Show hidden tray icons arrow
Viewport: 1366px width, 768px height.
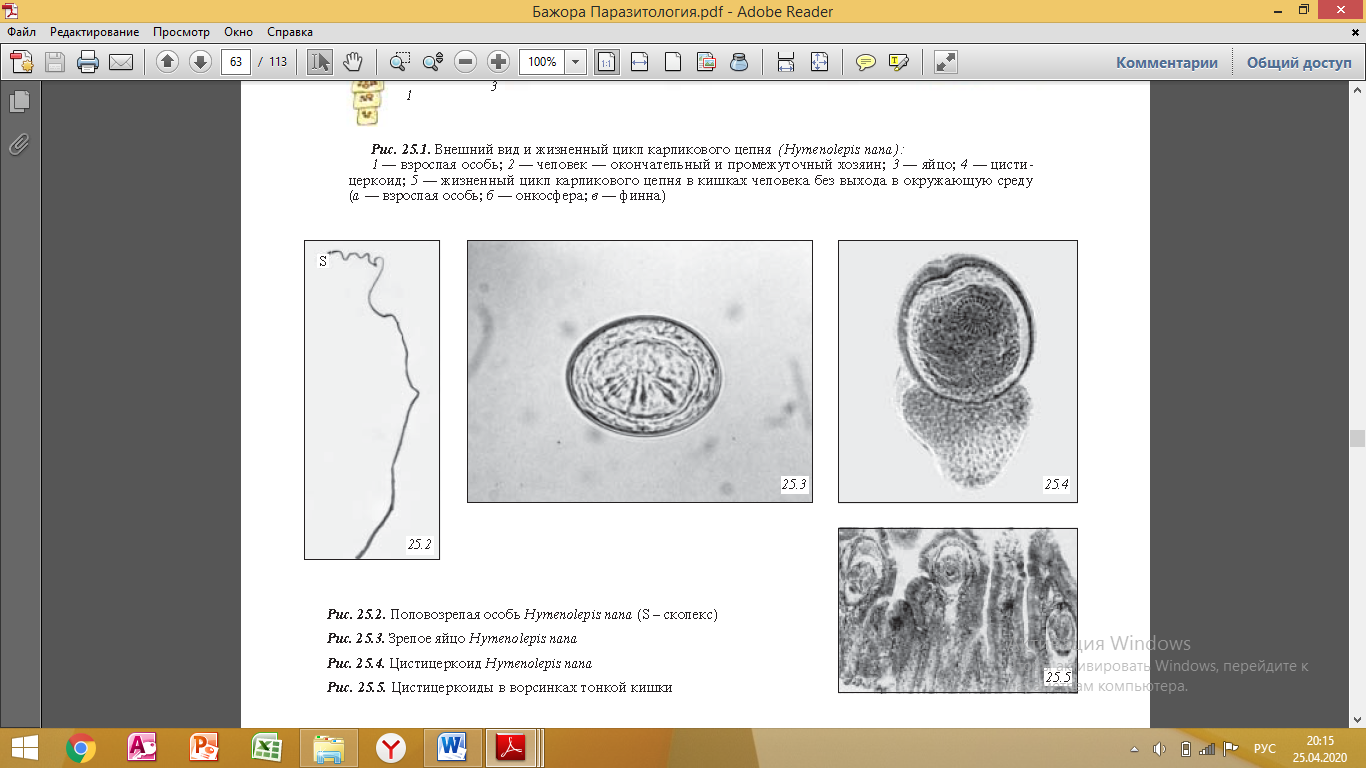coord(1135,748)
